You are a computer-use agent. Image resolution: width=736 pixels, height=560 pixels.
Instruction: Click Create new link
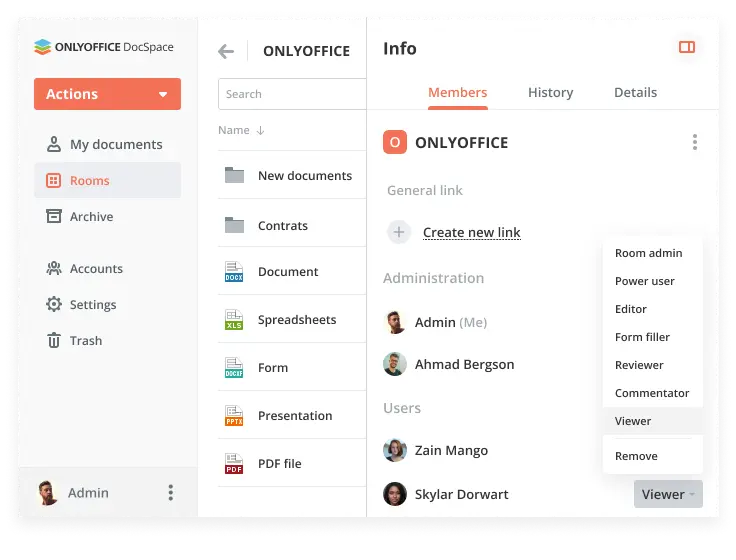click(472, 232)
